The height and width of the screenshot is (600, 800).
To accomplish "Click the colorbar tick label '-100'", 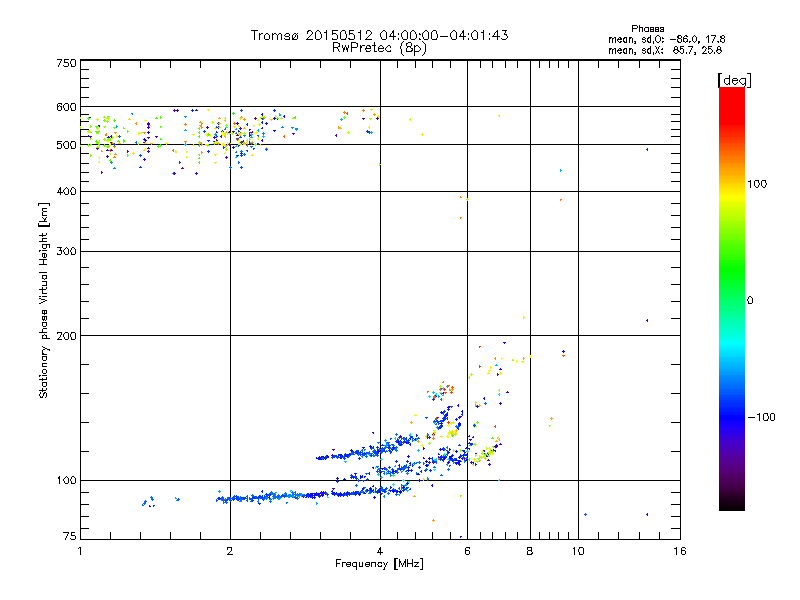I will point(761,417).
